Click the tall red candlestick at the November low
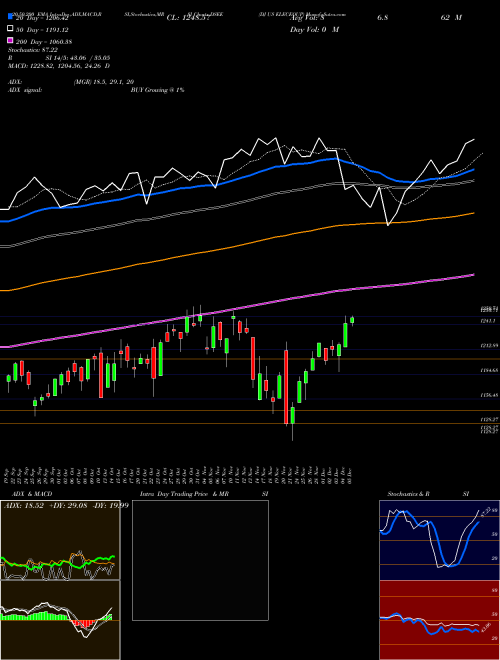The height and width of the screenshot is (660, 500). (x=286, y=386)
